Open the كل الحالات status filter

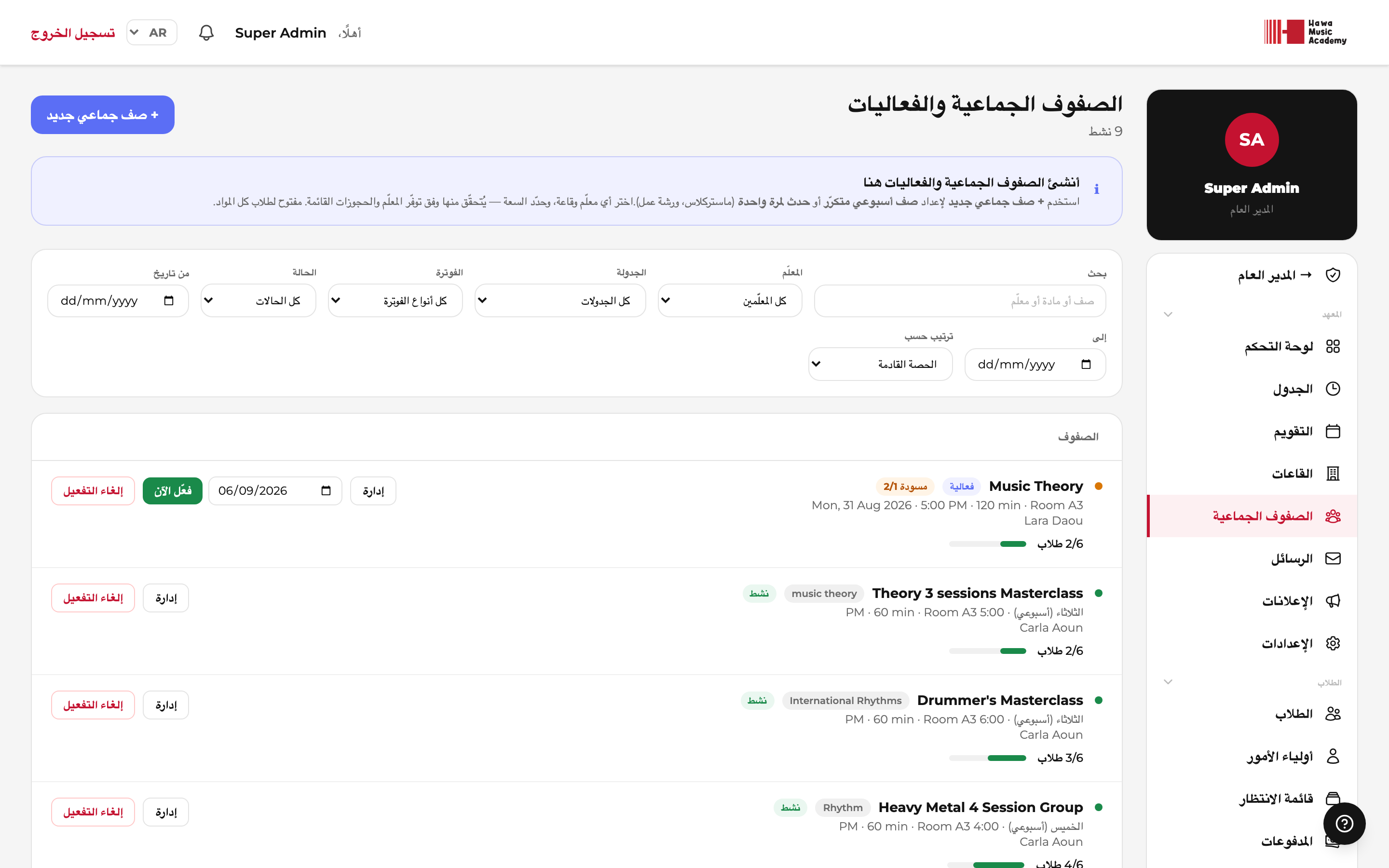pyautogui.click(x=259, y=300)
